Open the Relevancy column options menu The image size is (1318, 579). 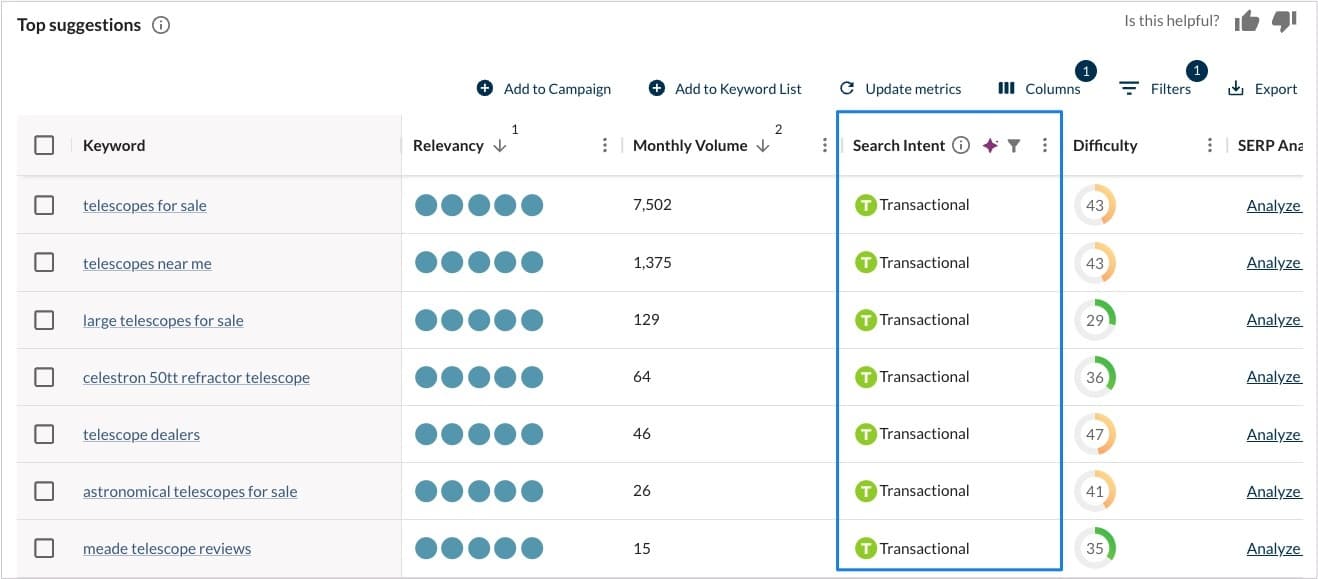point(605,145)
